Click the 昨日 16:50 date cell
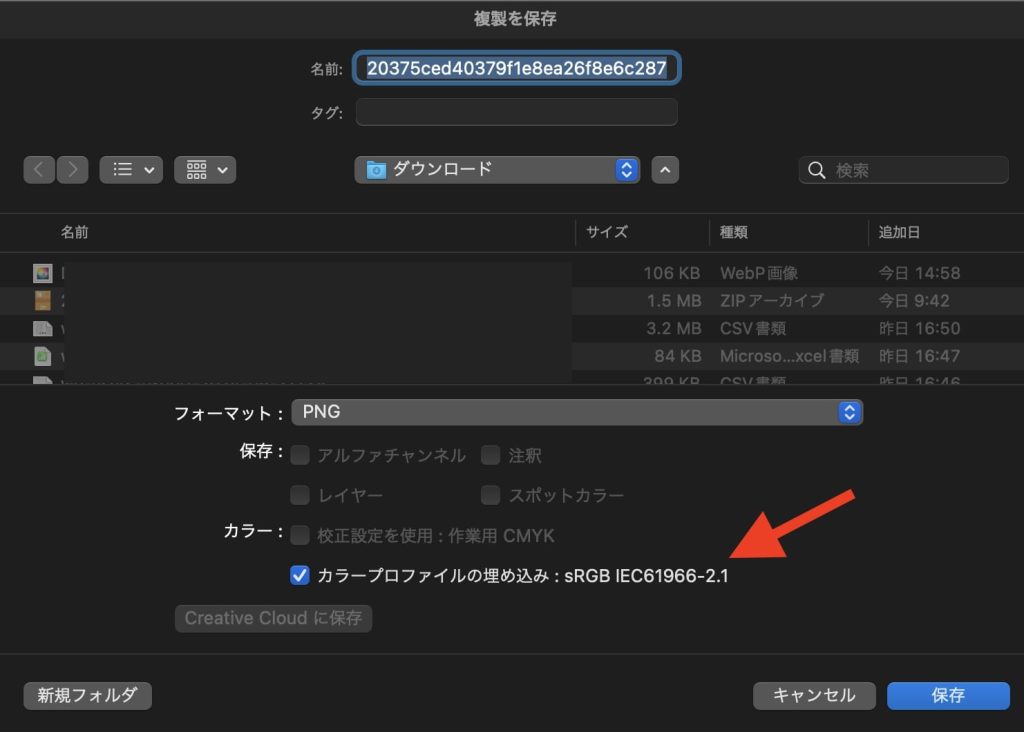Screen dimensions: 1024x732 [x=920, y=328]
